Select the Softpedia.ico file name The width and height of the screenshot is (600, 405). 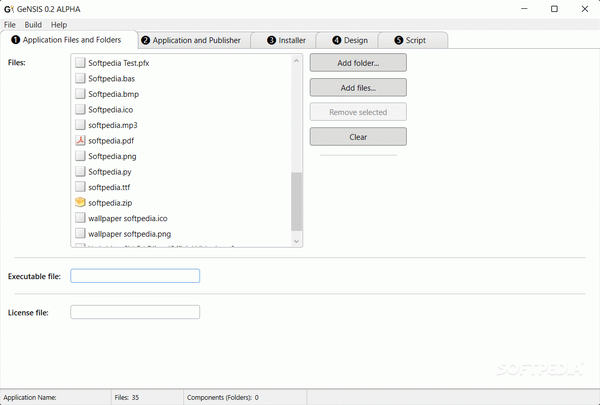111,110
